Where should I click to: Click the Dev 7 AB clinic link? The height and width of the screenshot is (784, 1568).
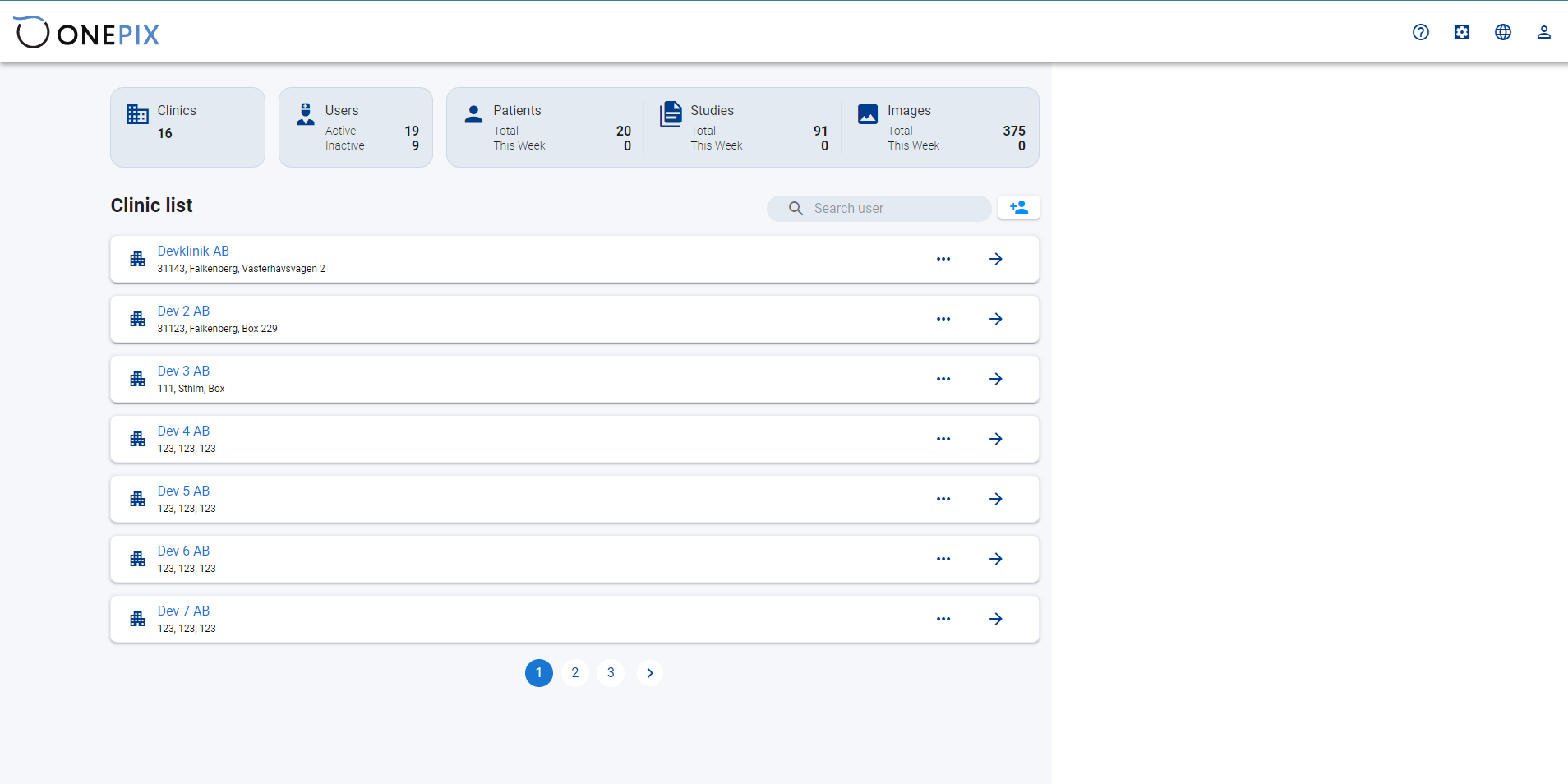click(x=183, y=611)
